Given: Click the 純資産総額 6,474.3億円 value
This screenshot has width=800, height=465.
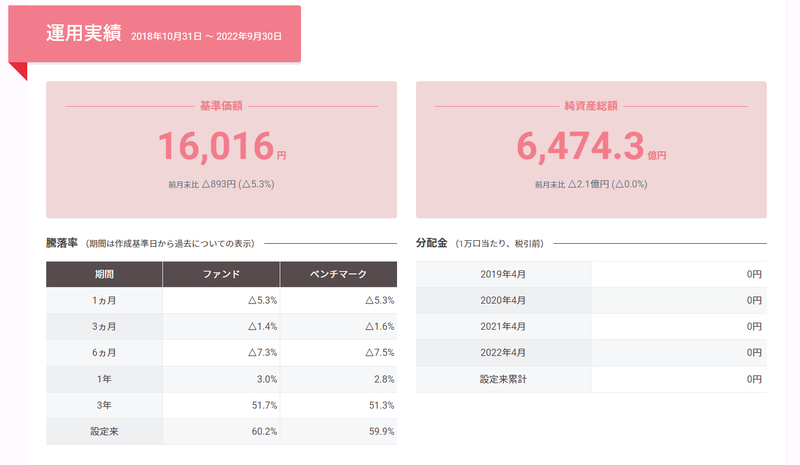Looking at the screenshot, I should pos(591,146).
